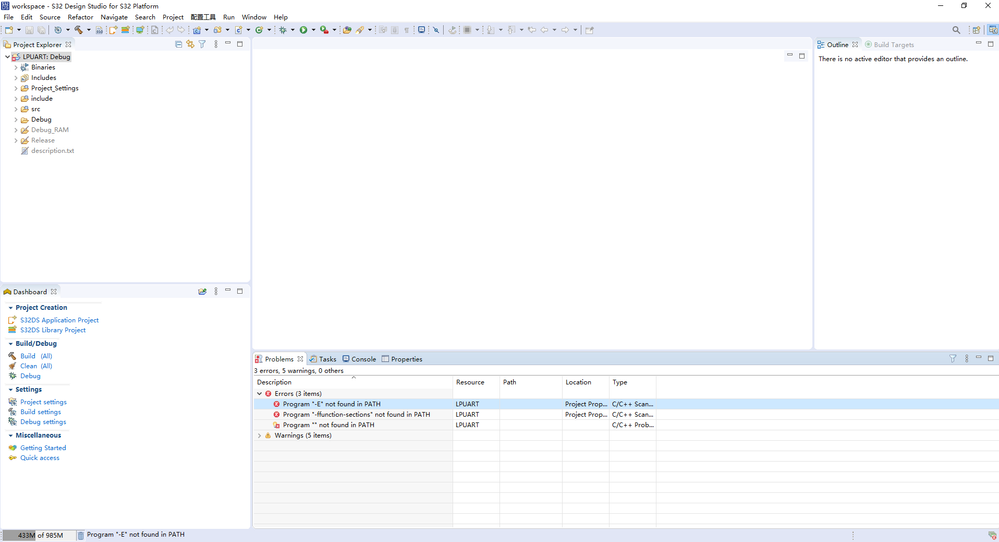999x542 pixels.
Task: Expand the Warnings (5 items) group
Action: 259,436
